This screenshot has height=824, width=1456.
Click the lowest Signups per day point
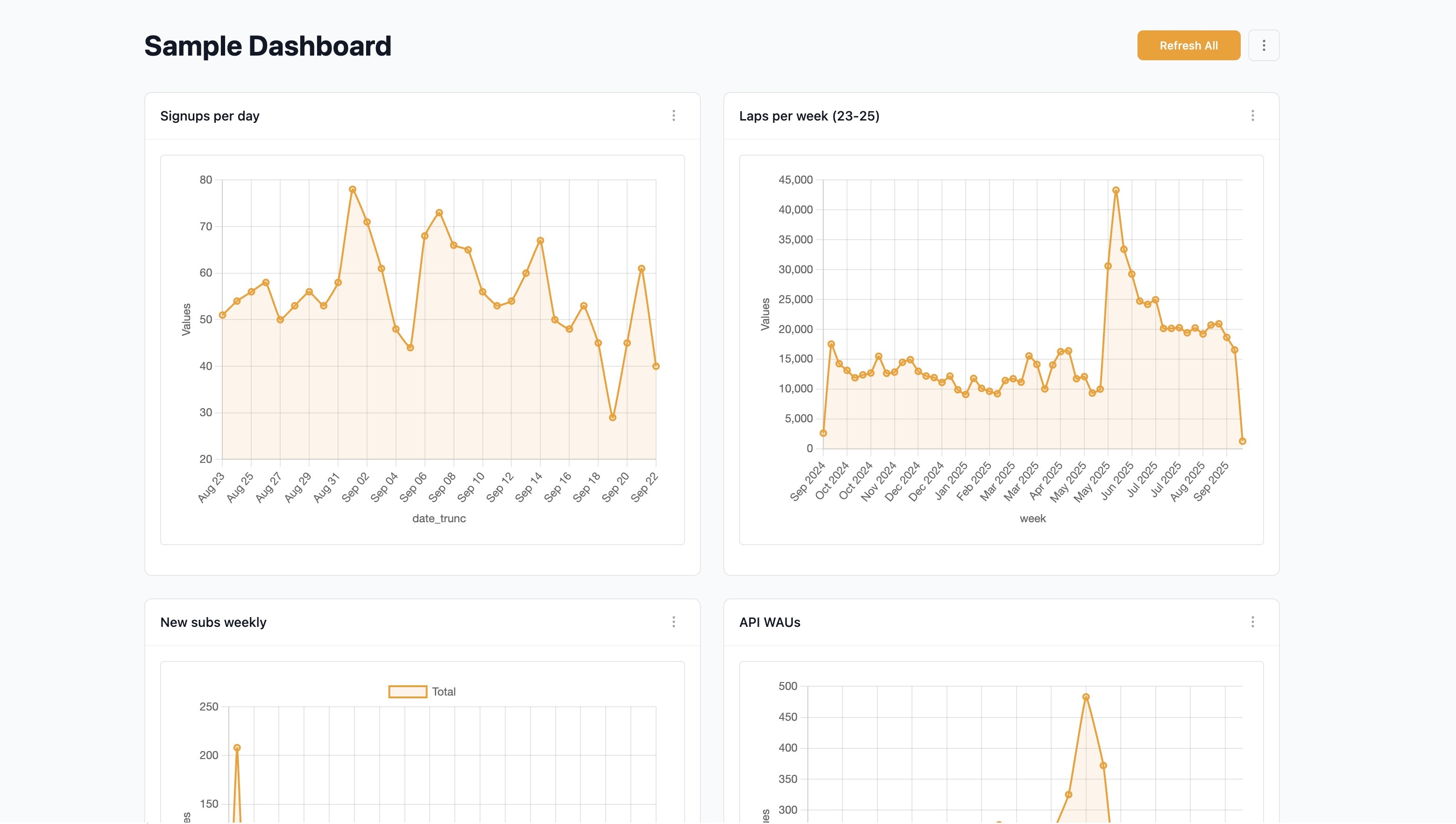click(x=613, y=418)
